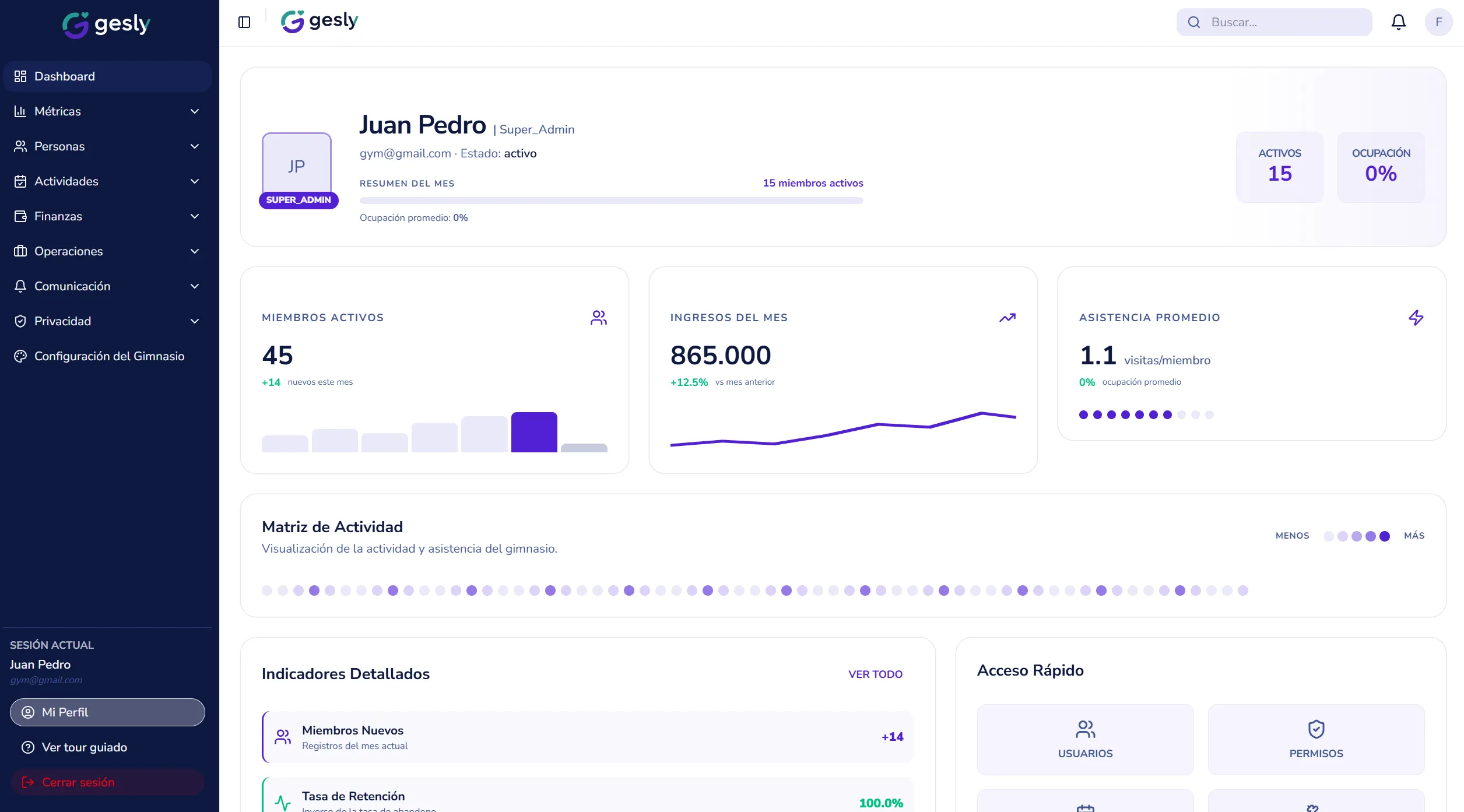Screen dimensions: 1464x812
Task: Click the Miembros Activos people icon
Action: click(x=599, y=318)
